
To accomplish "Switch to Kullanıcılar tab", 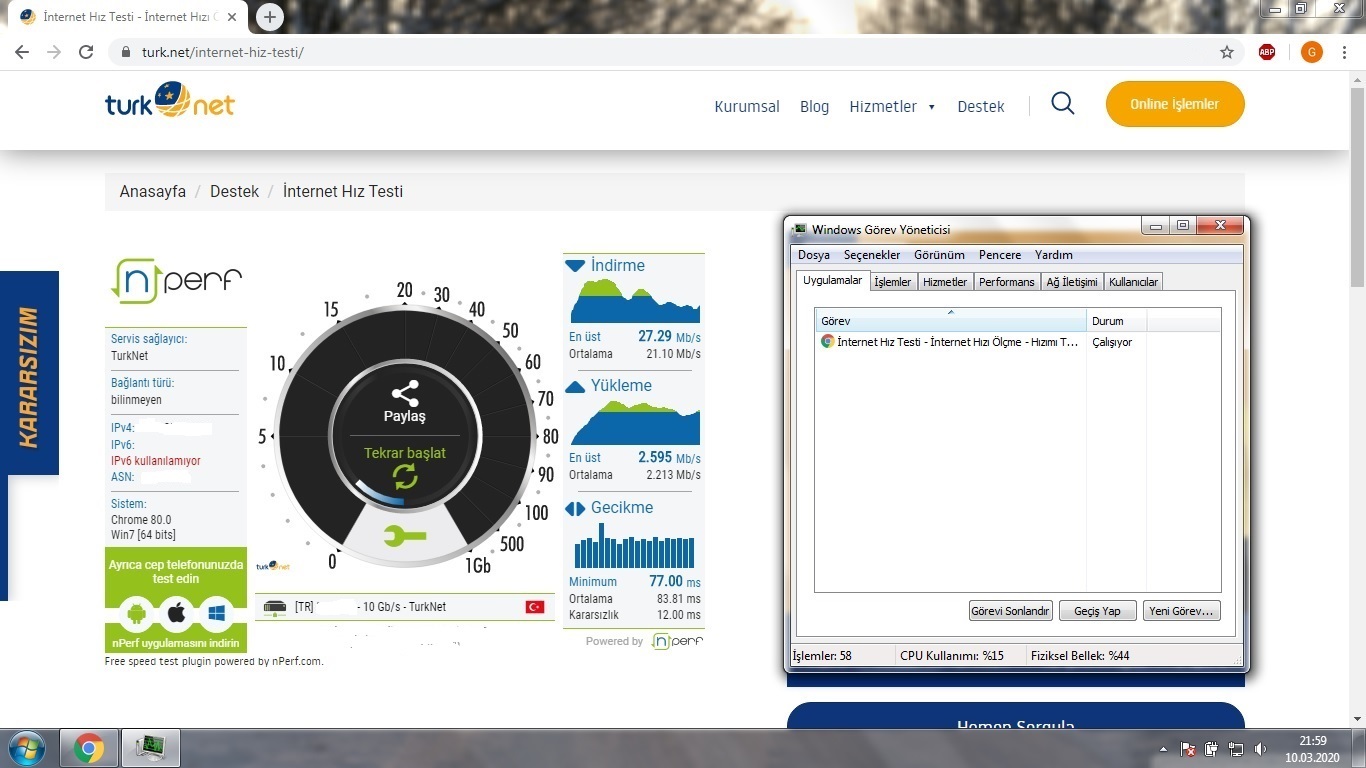I will (1133, 282).
